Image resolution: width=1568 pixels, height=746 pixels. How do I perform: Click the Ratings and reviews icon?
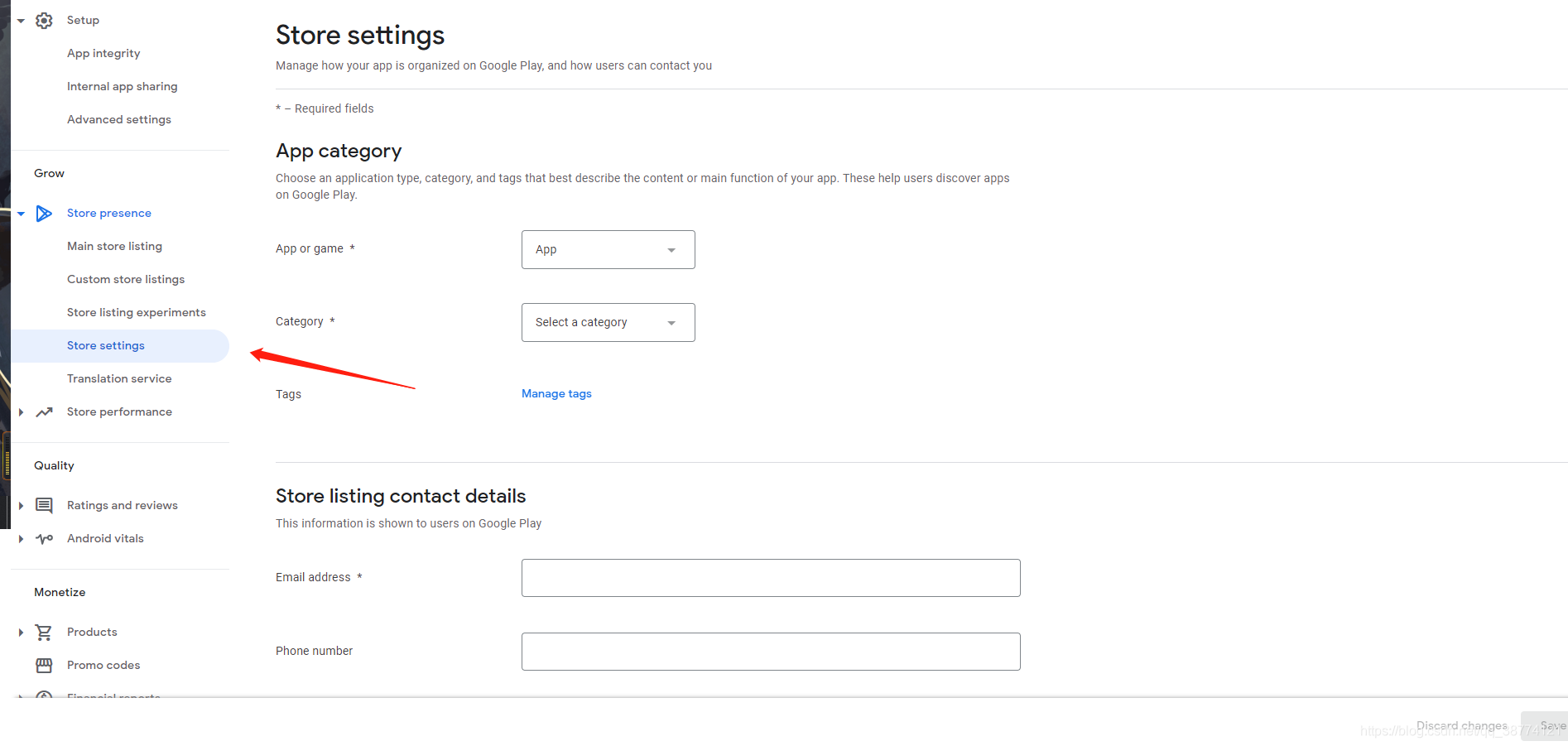click(44, 506)
